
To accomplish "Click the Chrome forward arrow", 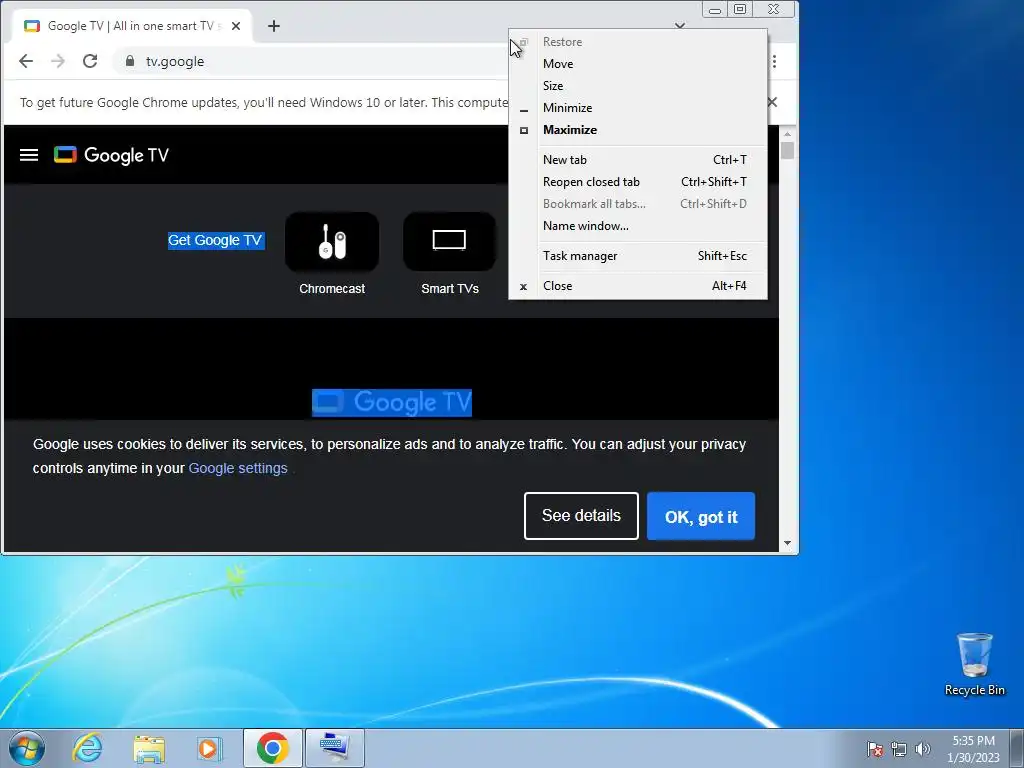I will (x=58, y=61).
